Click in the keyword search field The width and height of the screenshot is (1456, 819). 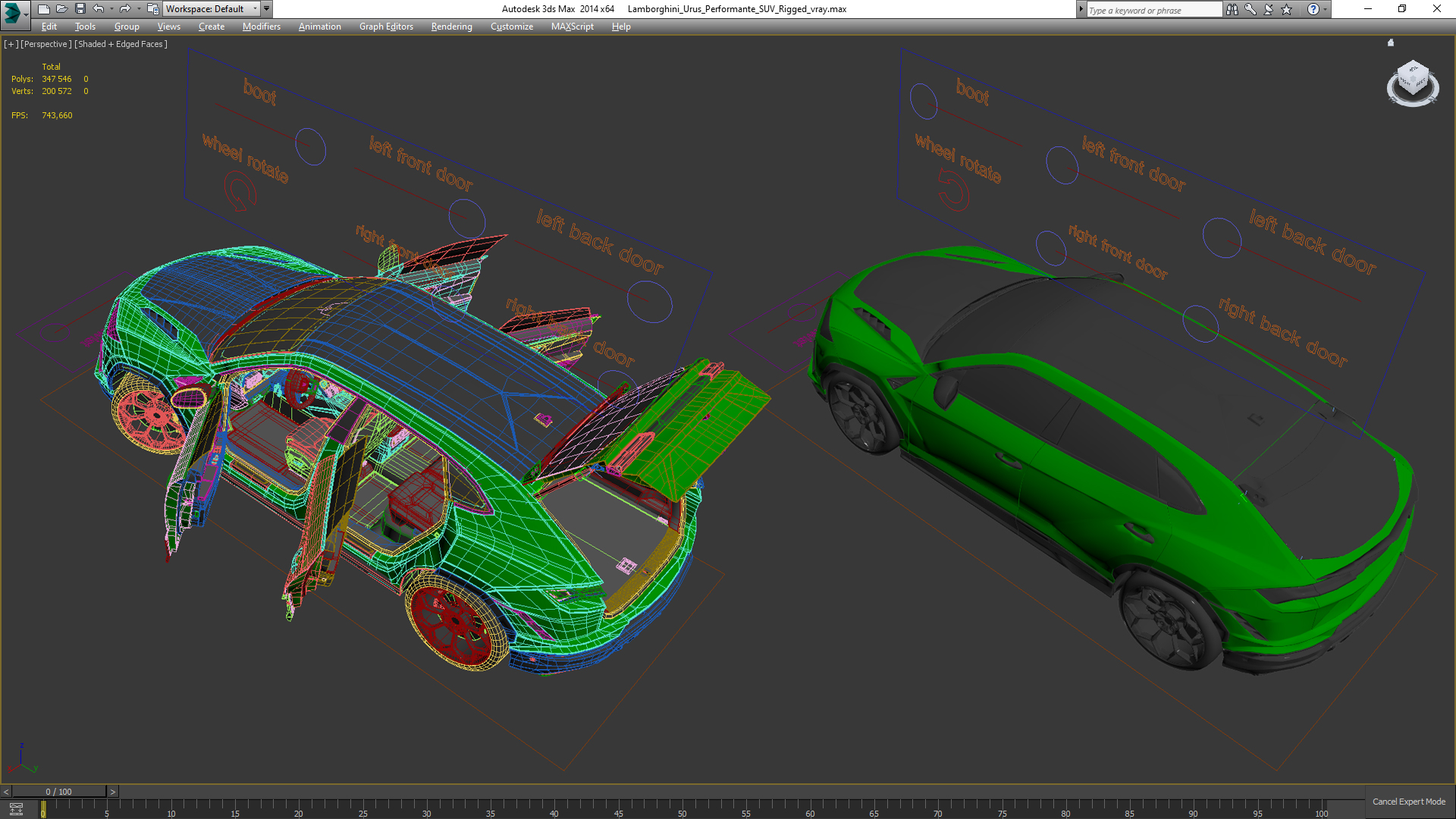click(1154, 10)
